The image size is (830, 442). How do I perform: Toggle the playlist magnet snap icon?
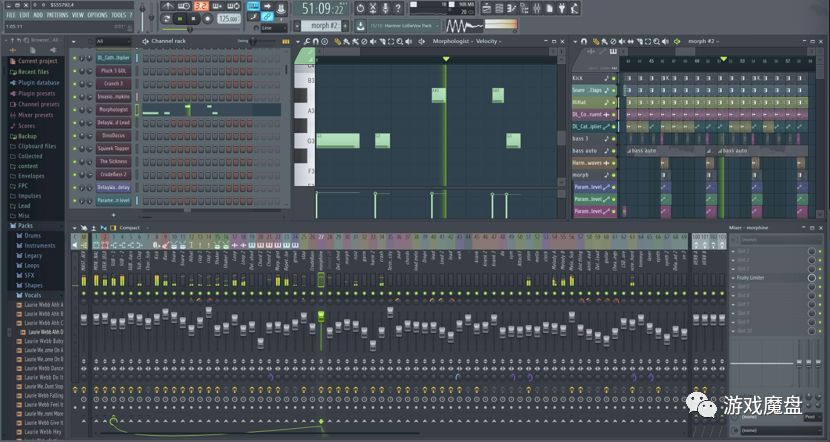pos(583,41)
